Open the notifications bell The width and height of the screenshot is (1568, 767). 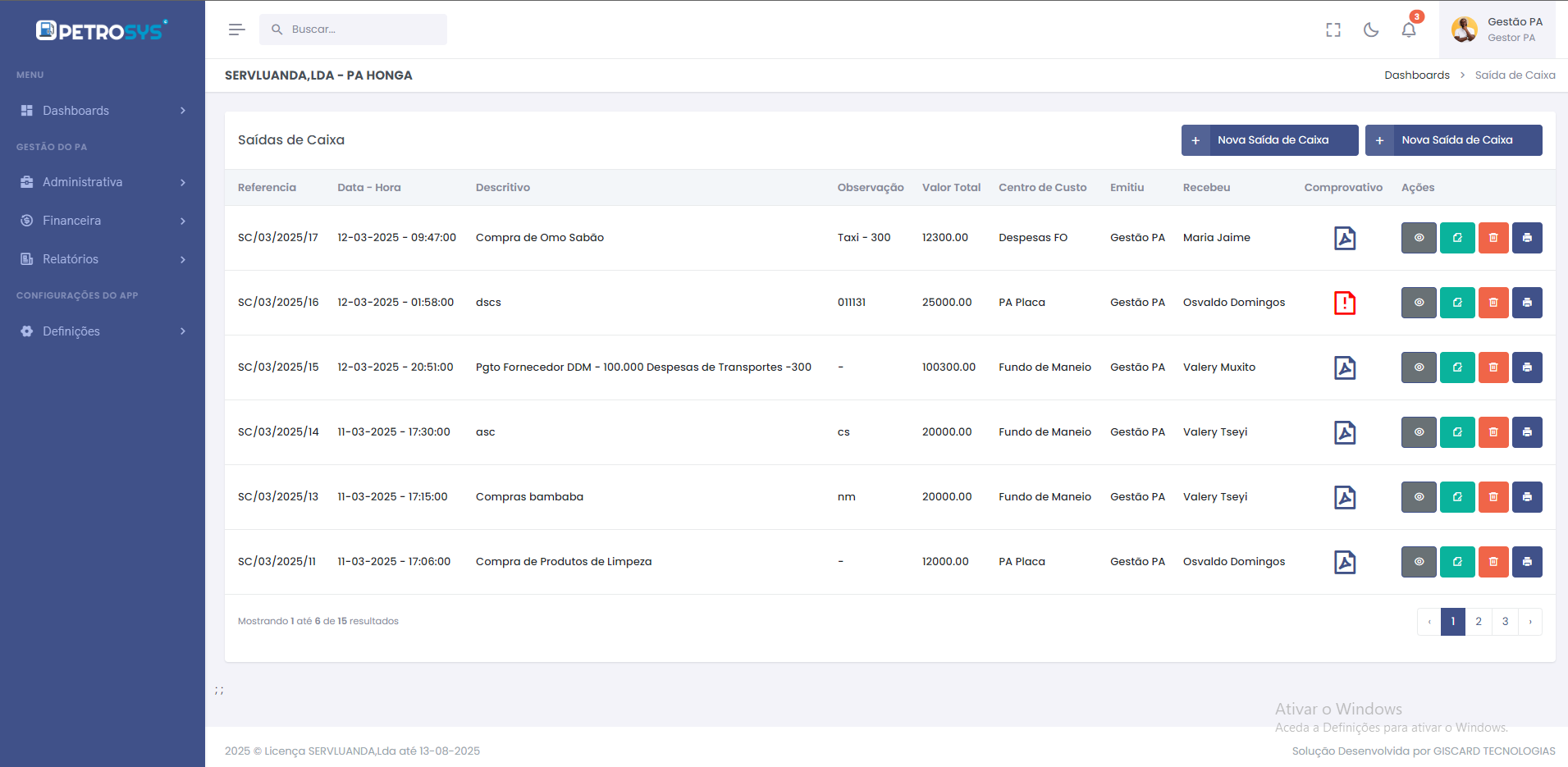(x=1408, y=30)
